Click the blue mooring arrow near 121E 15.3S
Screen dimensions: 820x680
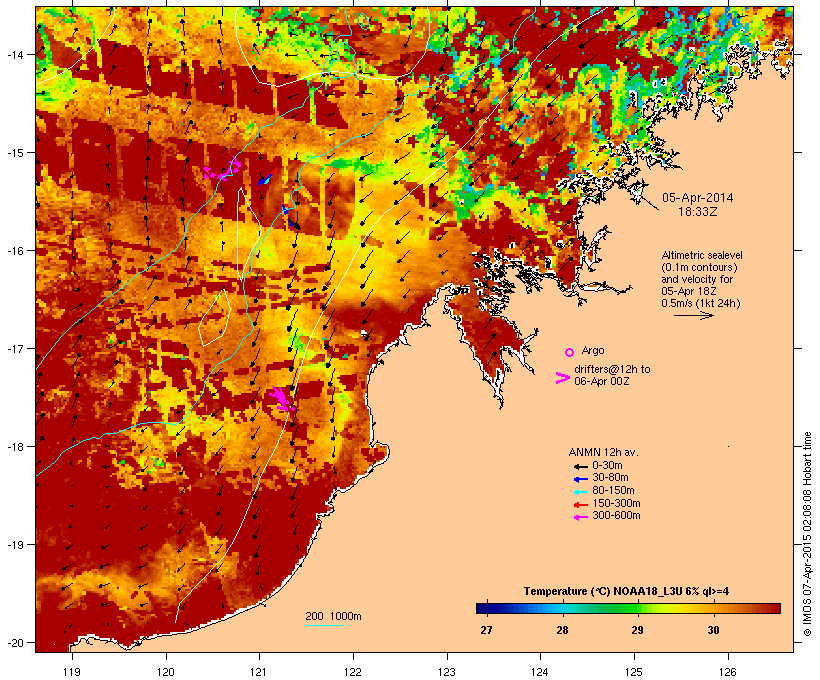pyautogui.click(x=266, y=178)
